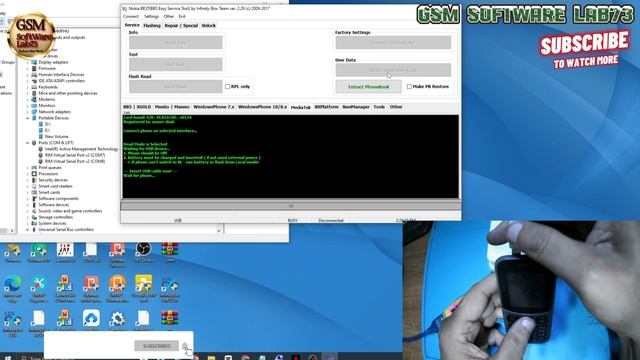Viewport: 640px width, 360px height.
Task: Select the MeeGo | Maemo platform tab
Action: (172, 107)
